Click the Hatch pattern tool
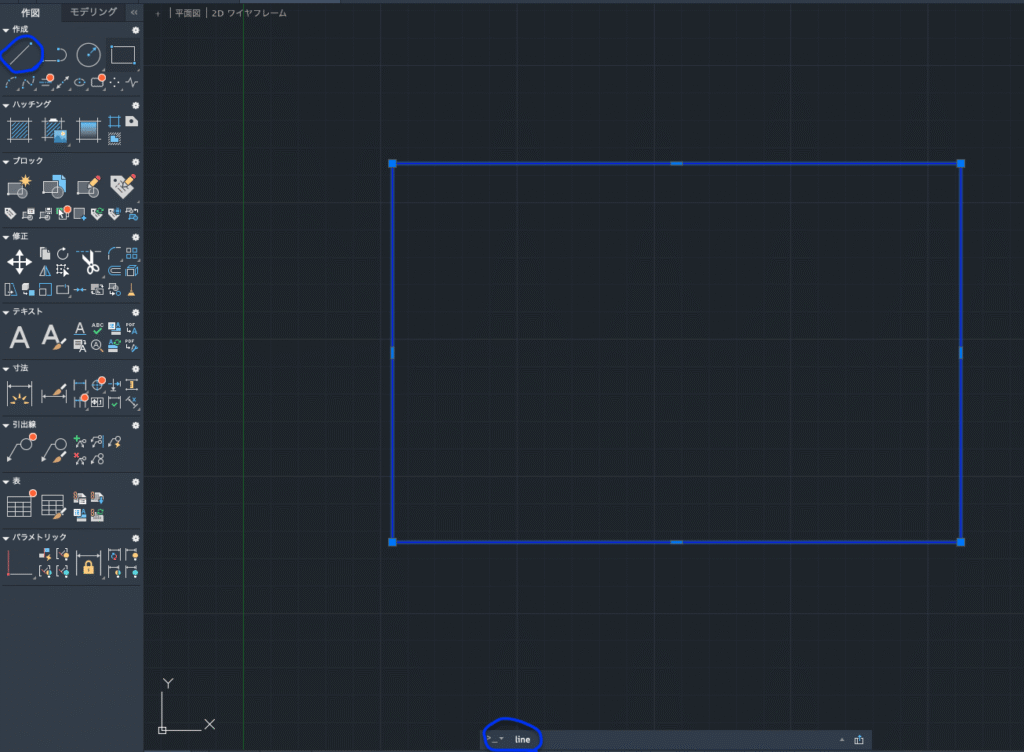This screenshot has width=1024, height=752. pos(19,130)
